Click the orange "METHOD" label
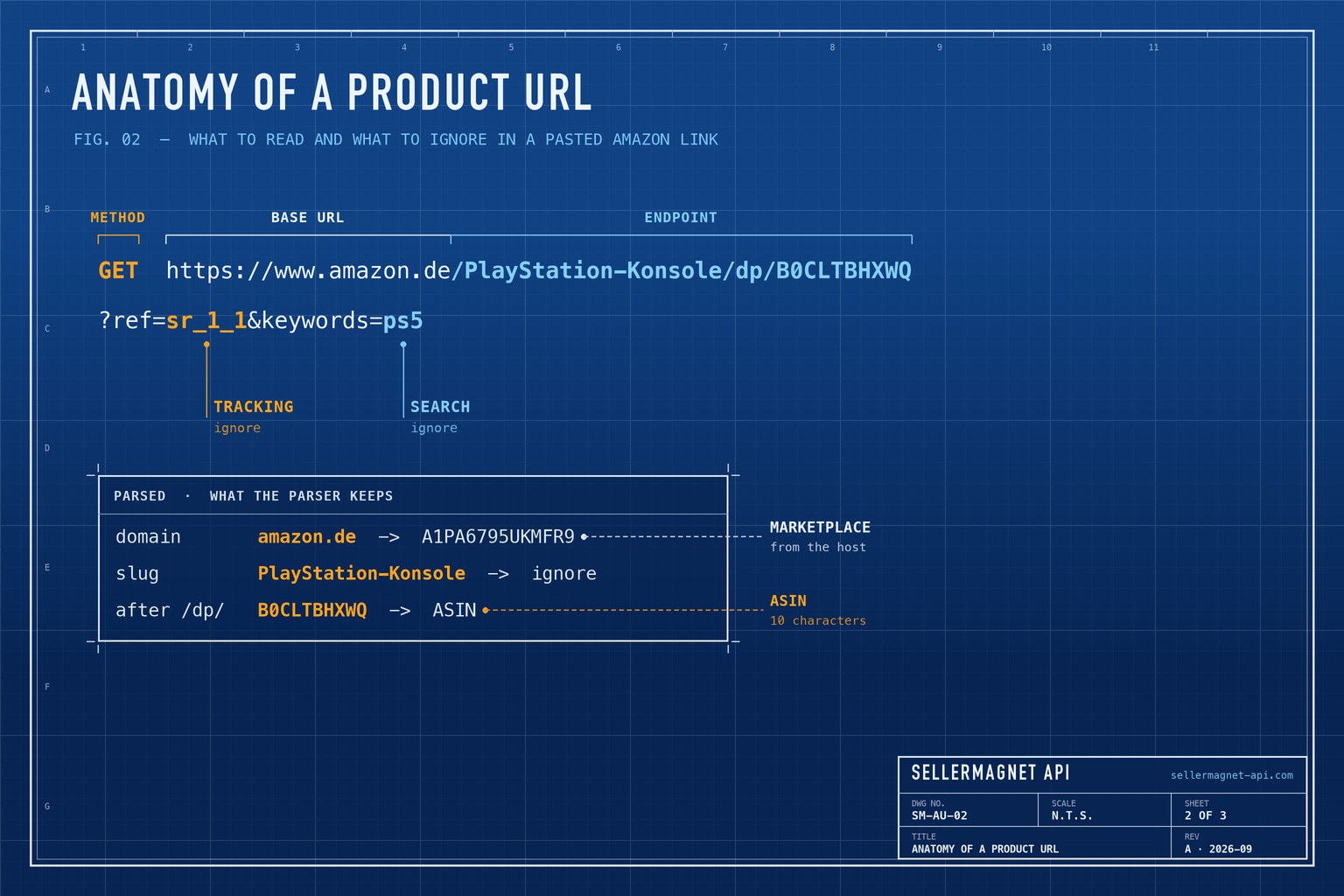The image size is (1344, 896). click(118, 217)
